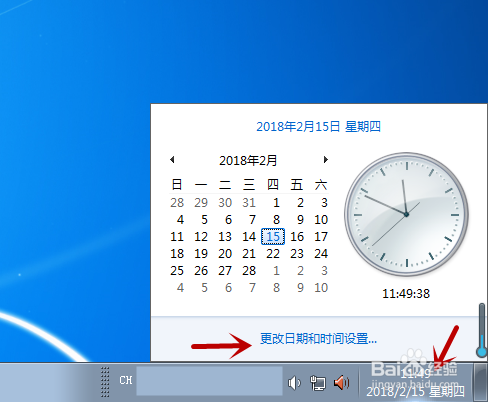Go to next month in calendar
Viewport: 488px width, 402px height.
(x=326, y=160)
